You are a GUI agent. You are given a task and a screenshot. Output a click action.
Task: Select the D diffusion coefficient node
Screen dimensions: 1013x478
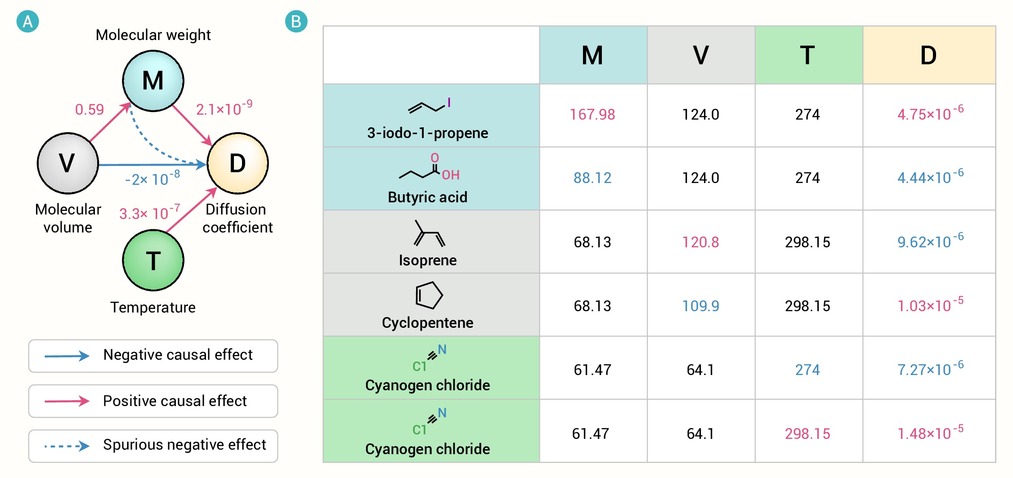pyautogui.click(x=237, y=165)
